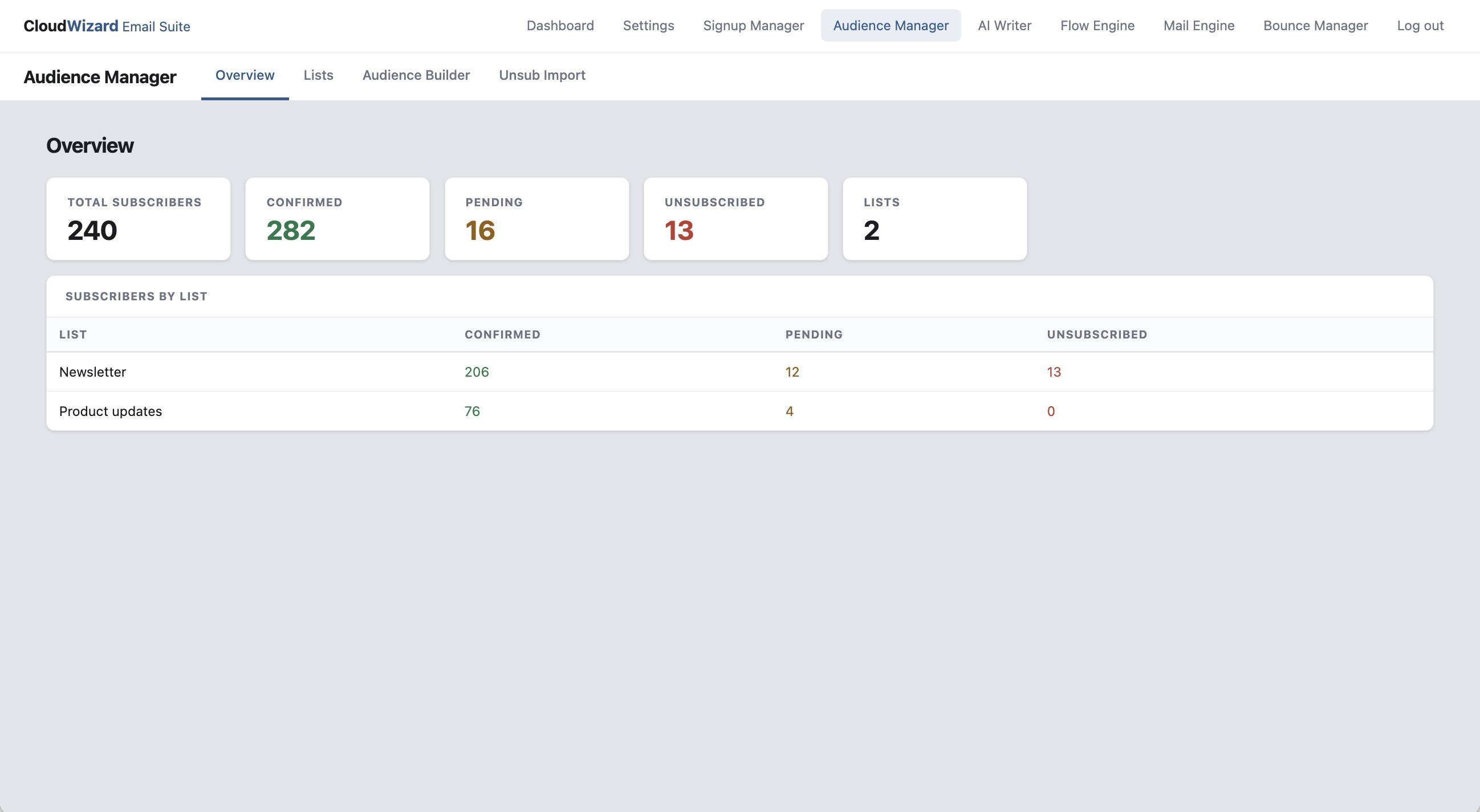
Task: Click Product updates unsubscribed count 0
Action: 1050,411
